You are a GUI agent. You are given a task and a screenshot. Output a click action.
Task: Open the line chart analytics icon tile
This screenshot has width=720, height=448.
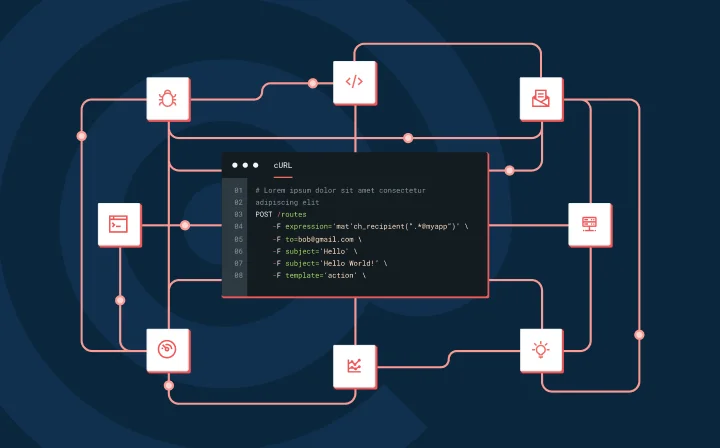[x=355, y=367]
